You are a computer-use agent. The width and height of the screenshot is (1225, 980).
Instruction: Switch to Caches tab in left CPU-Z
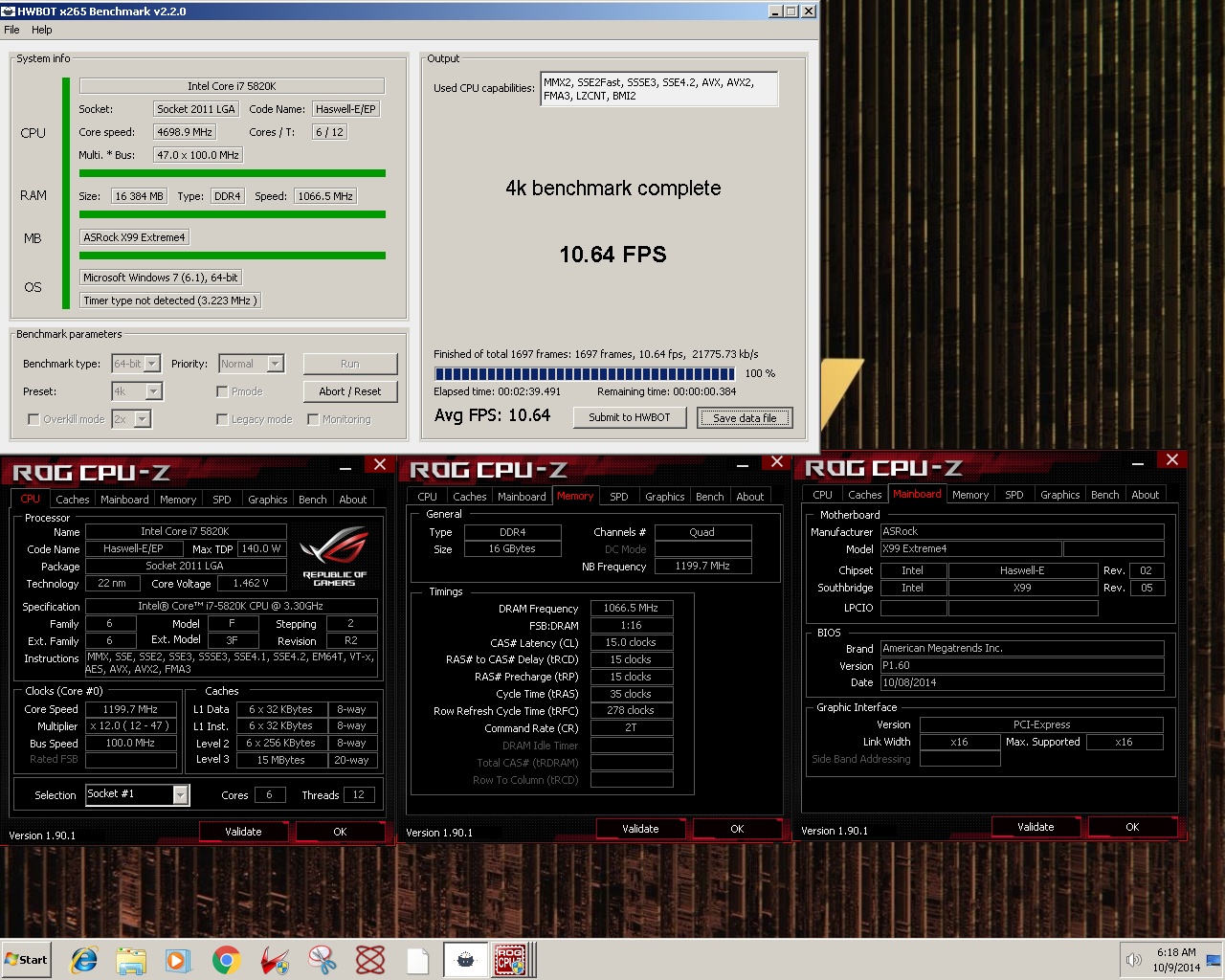coord(73,500)
